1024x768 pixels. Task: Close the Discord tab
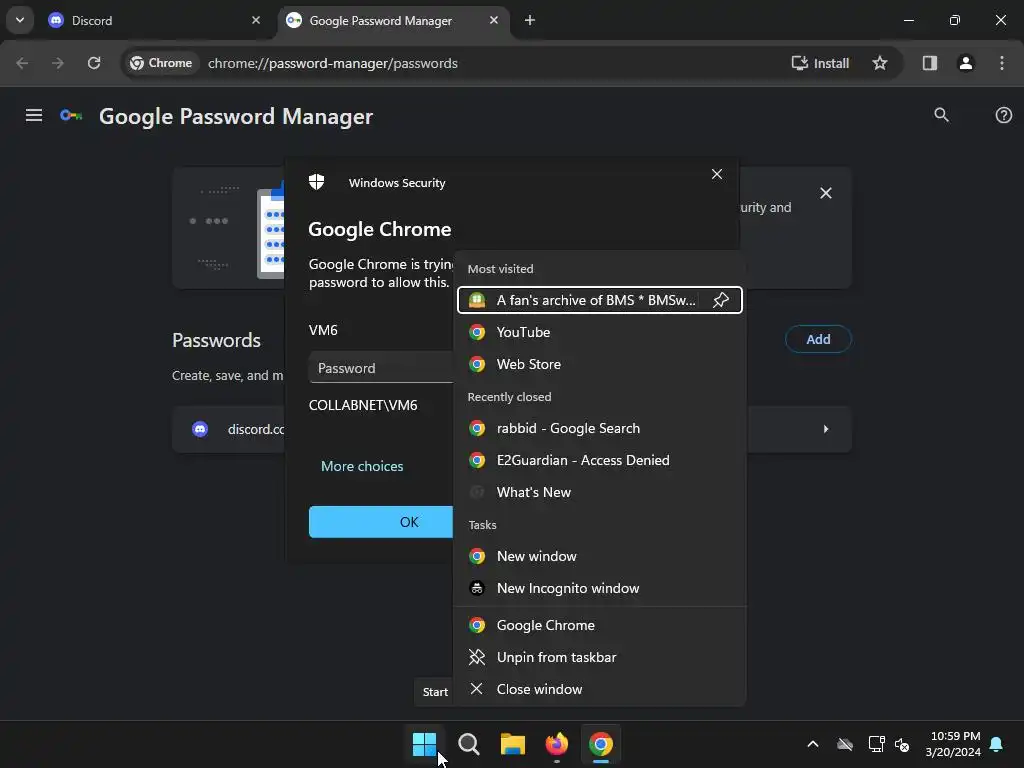[256, 20]
